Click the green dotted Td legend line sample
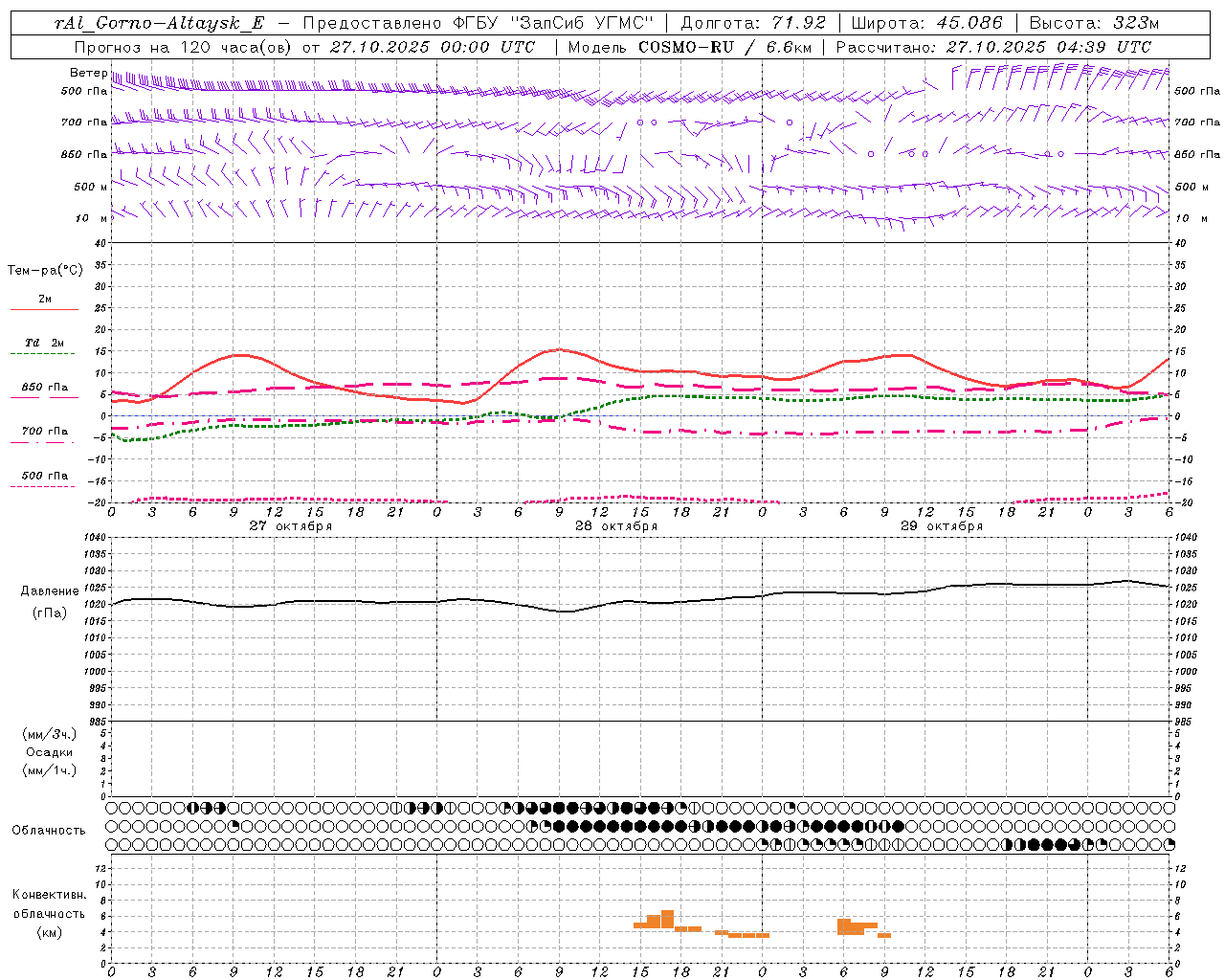Viewport: 1225px width, 980px height. tap(43, 354)
